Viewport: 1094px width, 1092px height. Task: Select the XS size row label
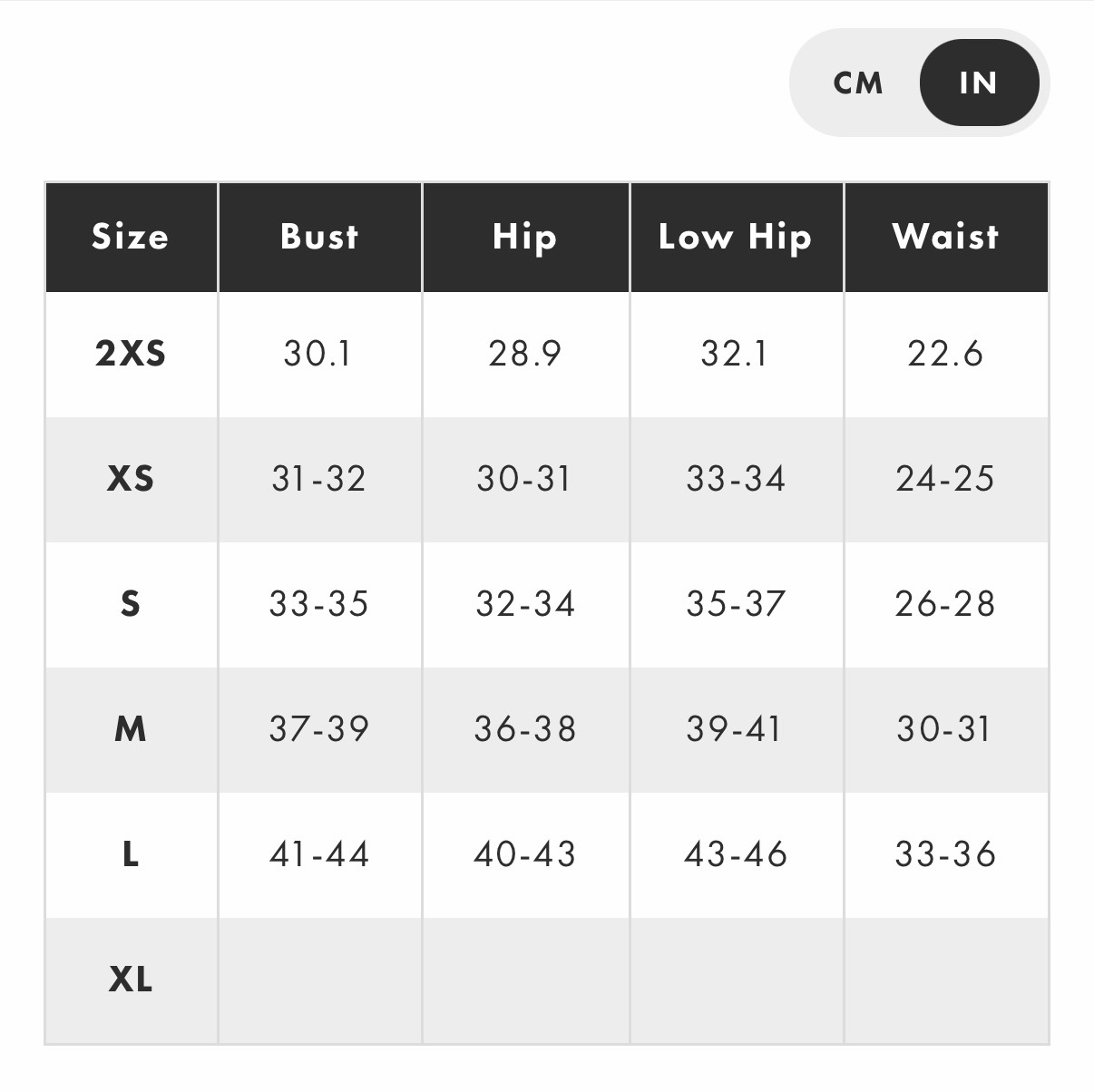(x=131, y=479)
